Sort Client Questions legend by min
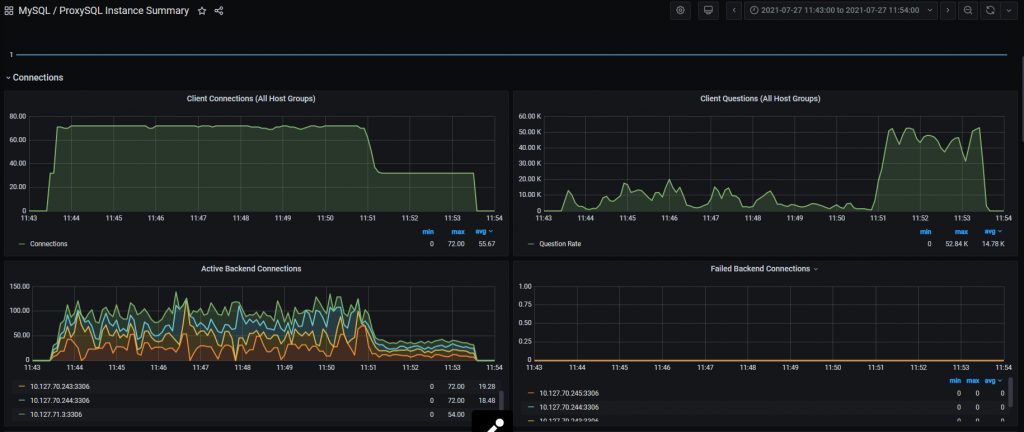The height and width of the screenshot is (432, 1024). point(925,232)
